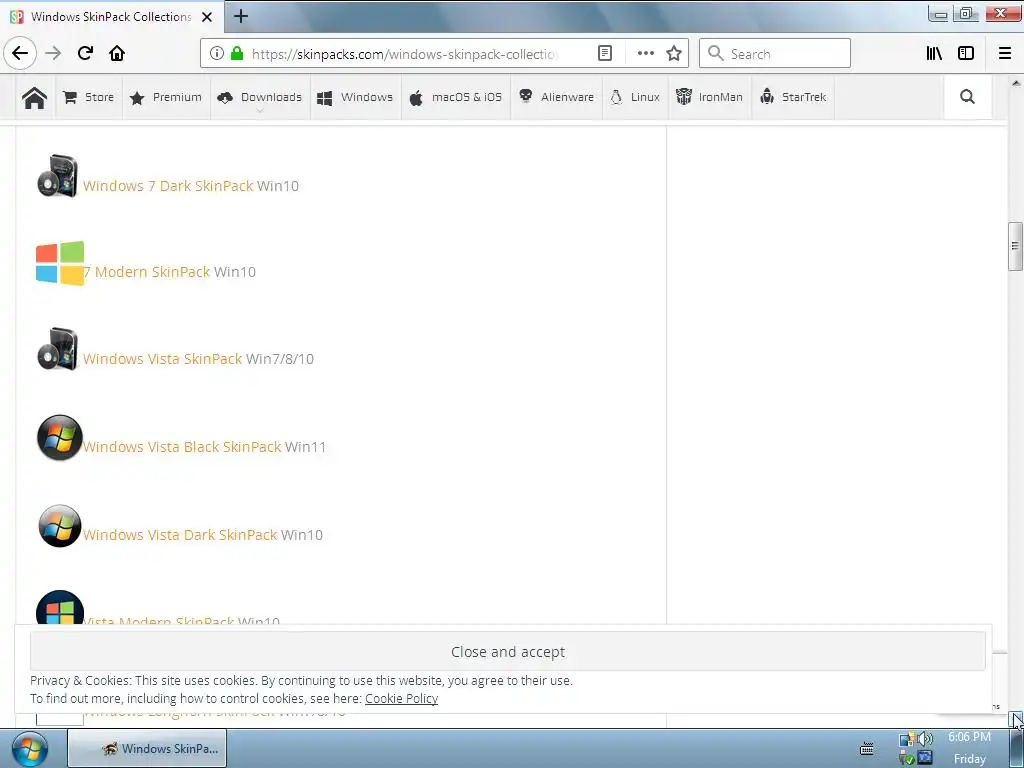The height and width of the screenshot is (768, 1024).
Task: Click the Windows Vista SkinPack box icon
Action: [57, 349]
